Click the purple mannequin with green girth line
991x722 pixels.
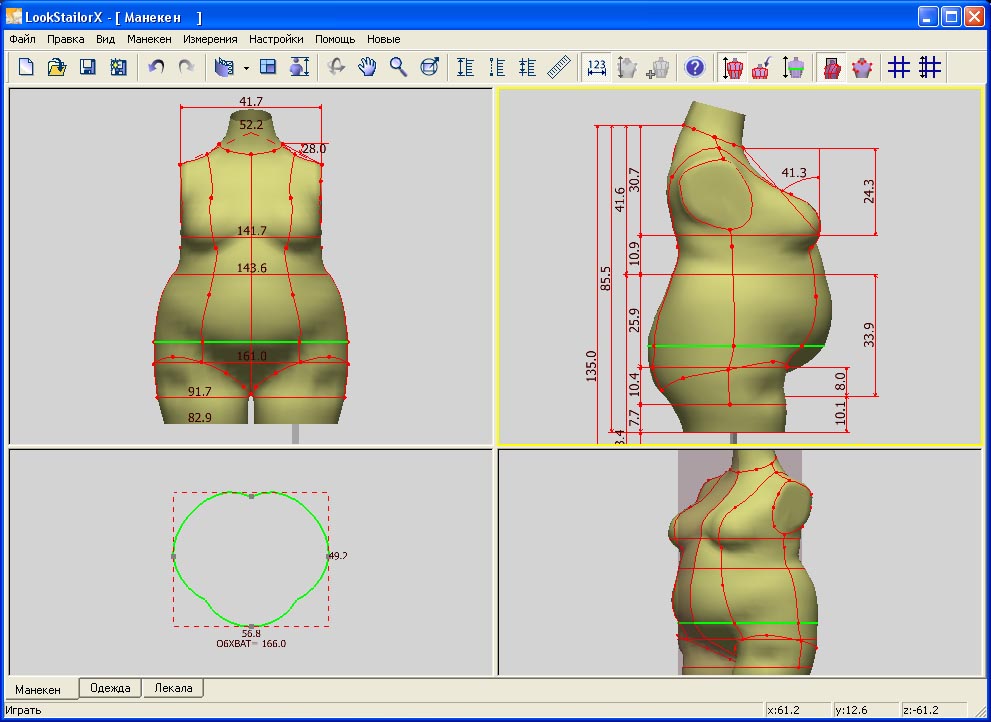[x=794, y=66]
